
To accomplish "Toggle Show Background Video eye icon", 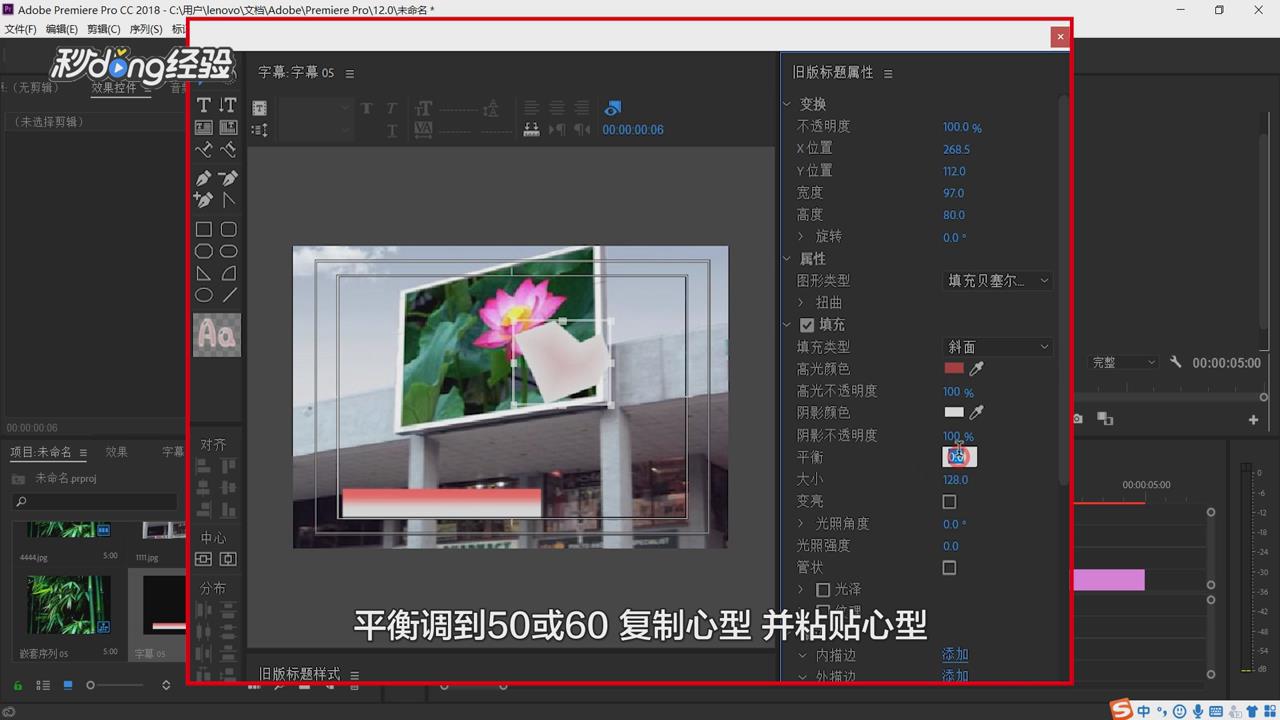I will coord(613,108).
